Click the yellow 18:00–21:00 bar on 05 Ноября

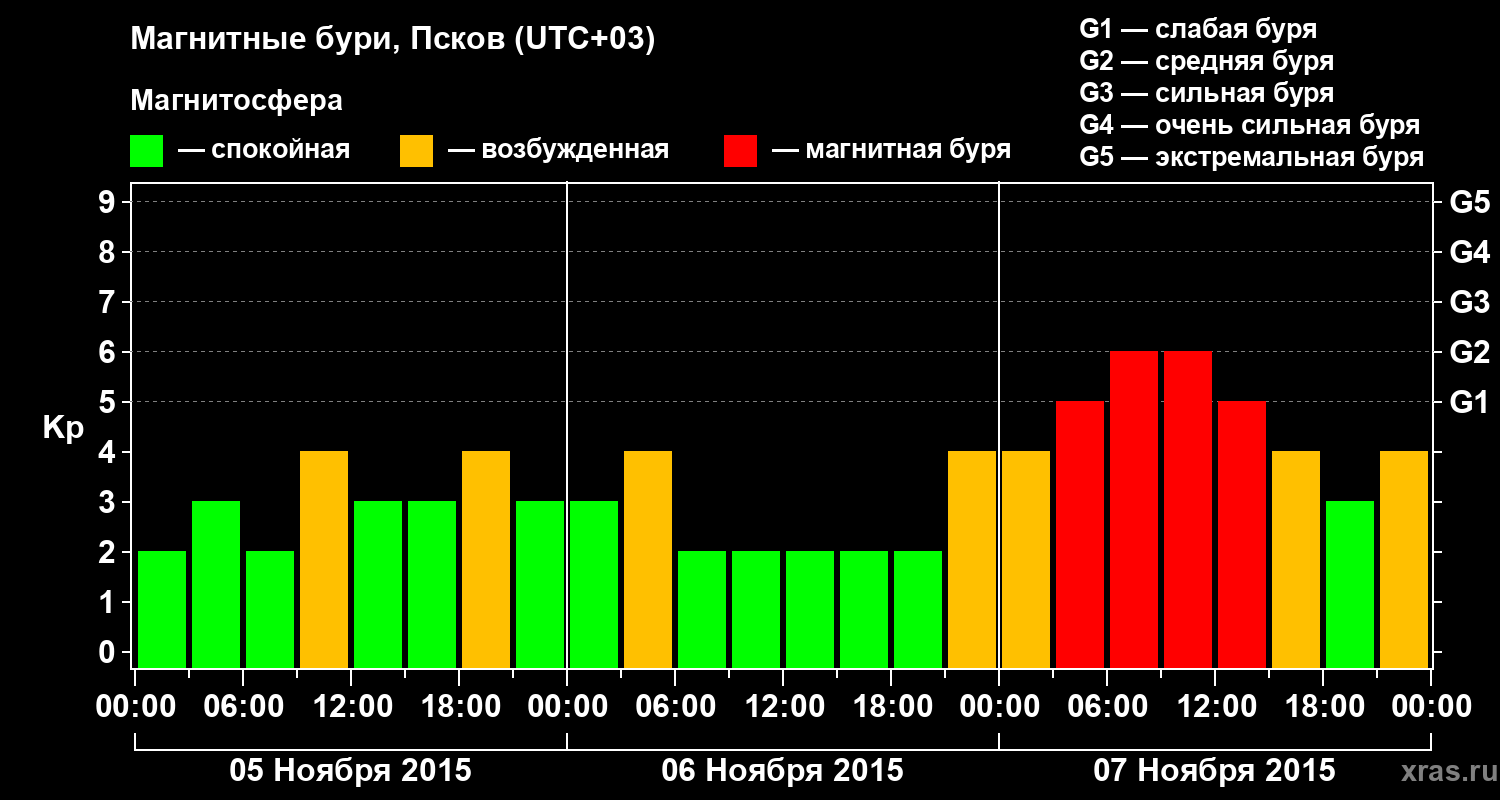486,560
